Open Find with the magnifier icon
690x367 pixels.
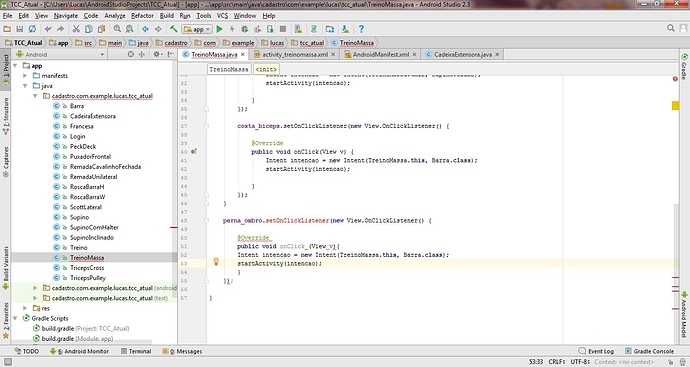117,29
